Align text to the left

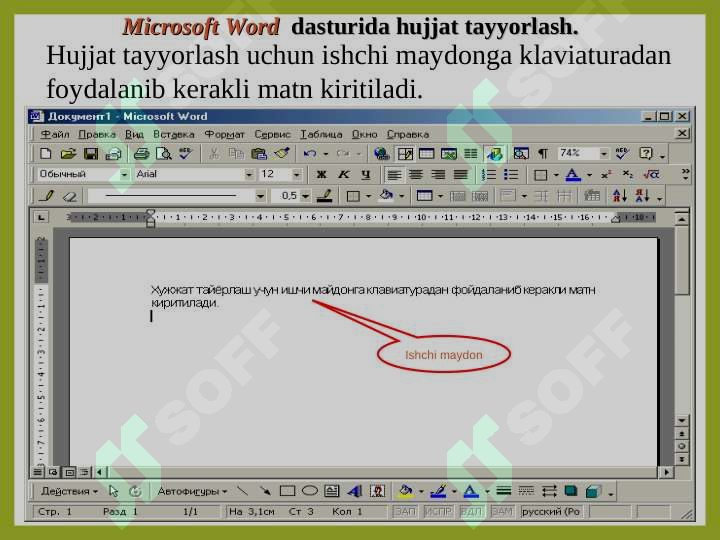pyautogui.click(x=394, y=174)
